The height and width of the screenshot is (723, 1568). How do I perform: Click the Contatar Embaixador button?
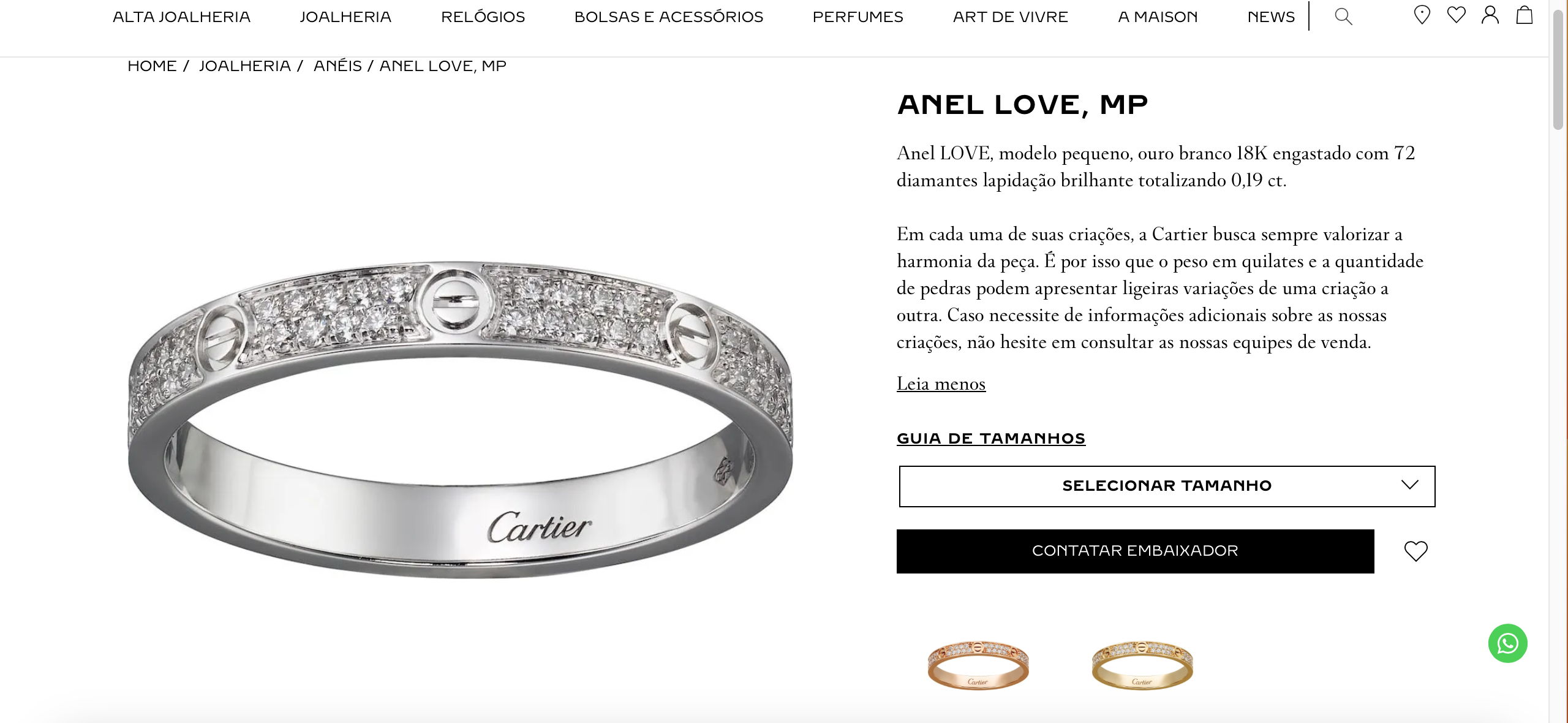(x=1135, y=551)
